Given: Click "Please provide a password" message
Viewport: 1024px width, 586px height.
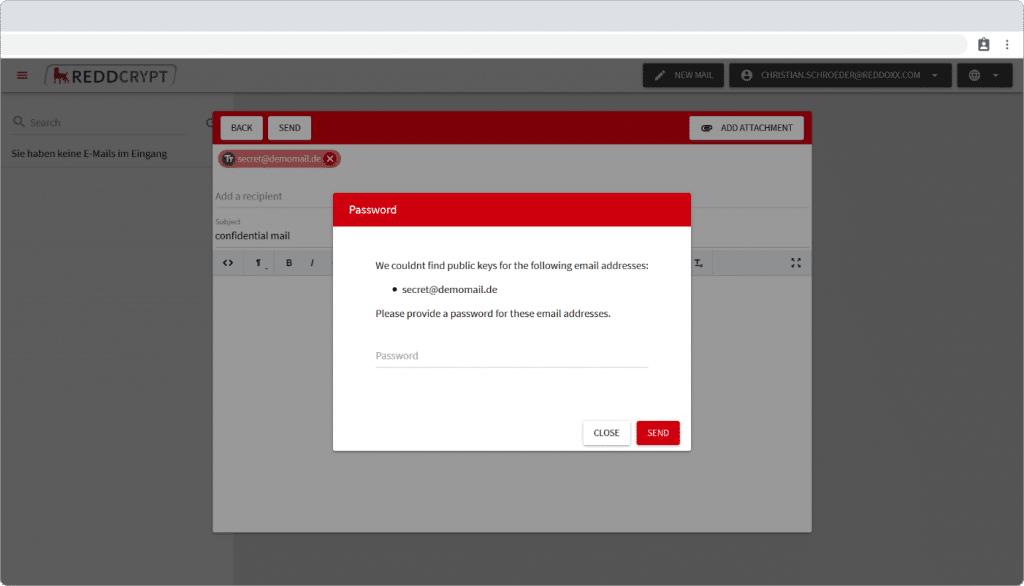Looking at the screenshot, I should 493,314.
